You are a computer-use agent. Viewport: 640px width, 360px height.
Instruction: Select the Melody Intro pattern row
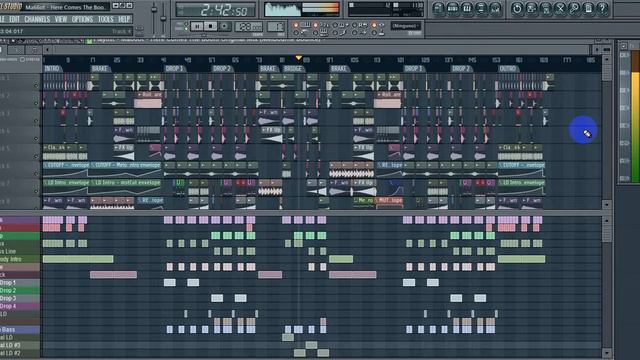pos(20,259)
